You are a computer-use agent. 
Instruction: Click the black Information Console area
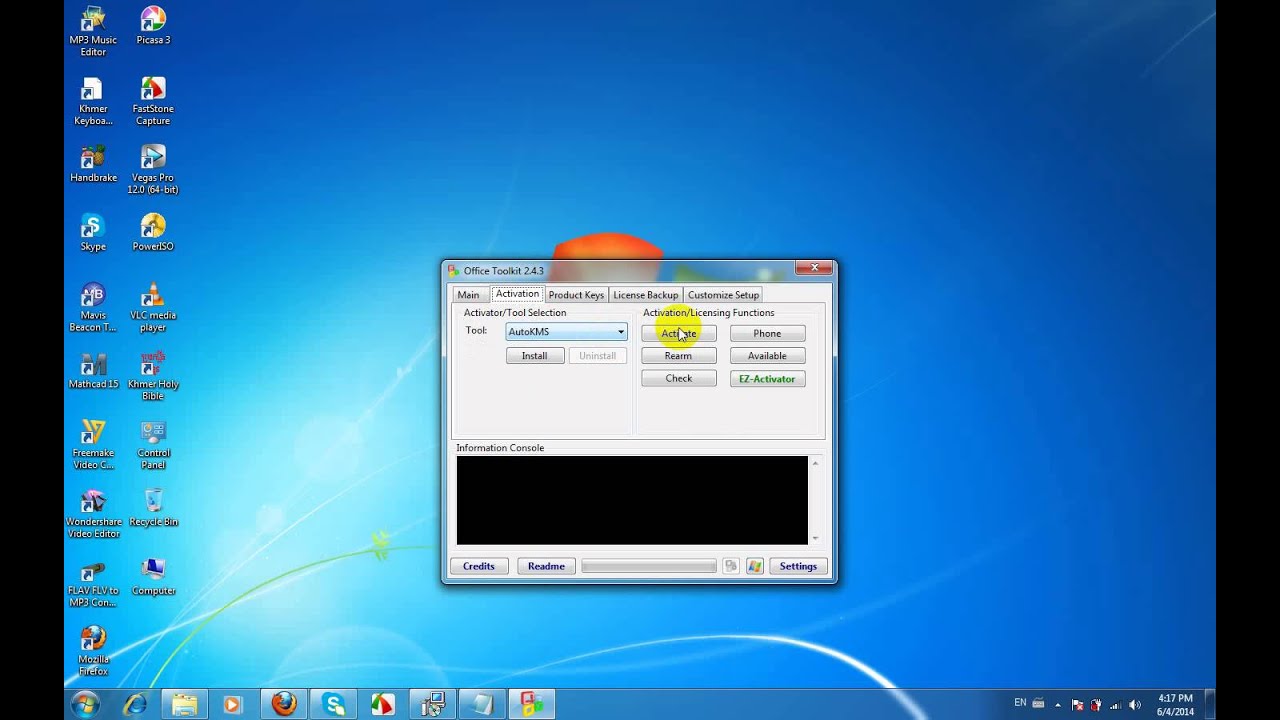(632, 500)
